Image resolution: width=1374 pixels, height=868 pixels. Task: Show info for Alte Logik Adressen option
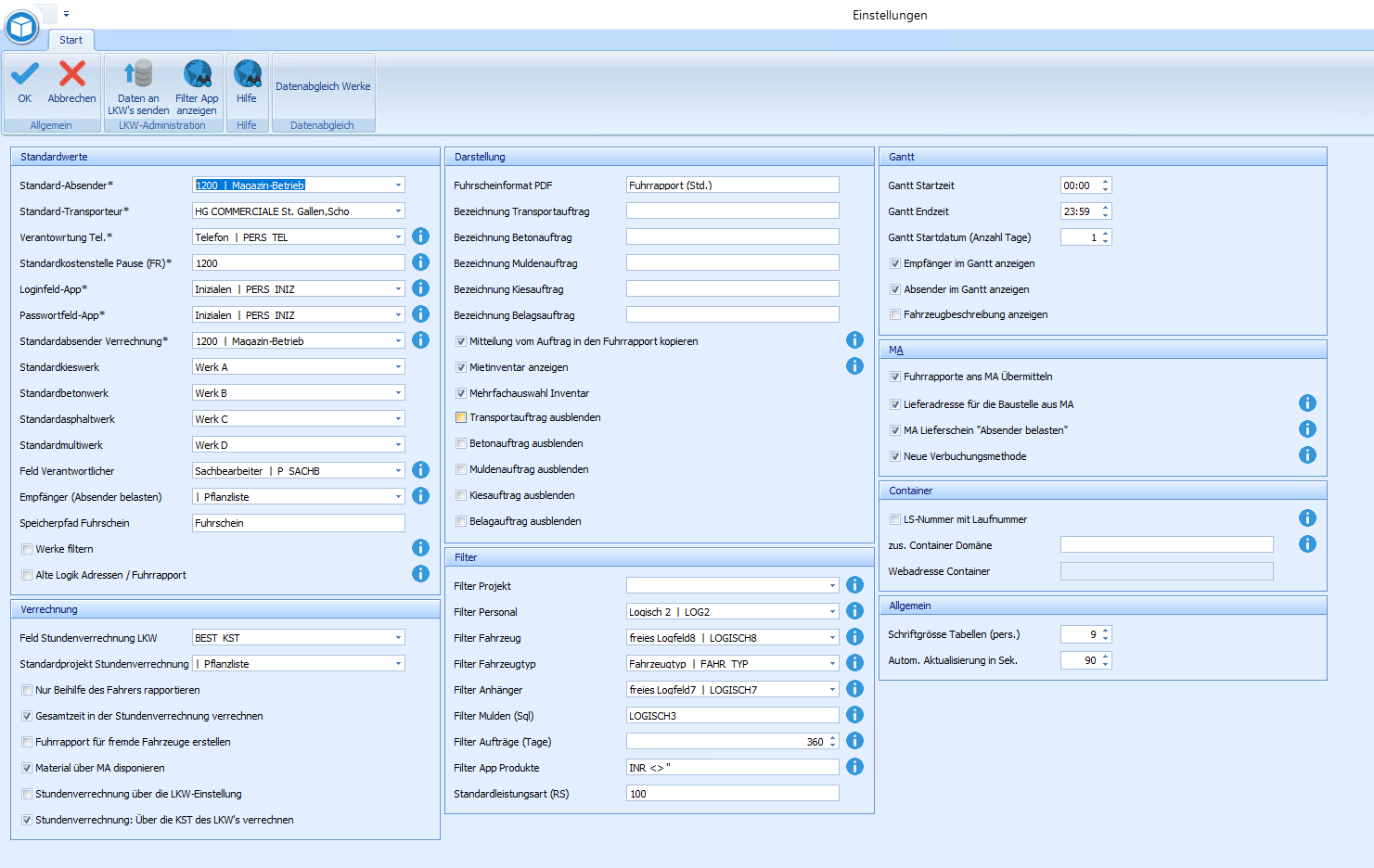421,574
